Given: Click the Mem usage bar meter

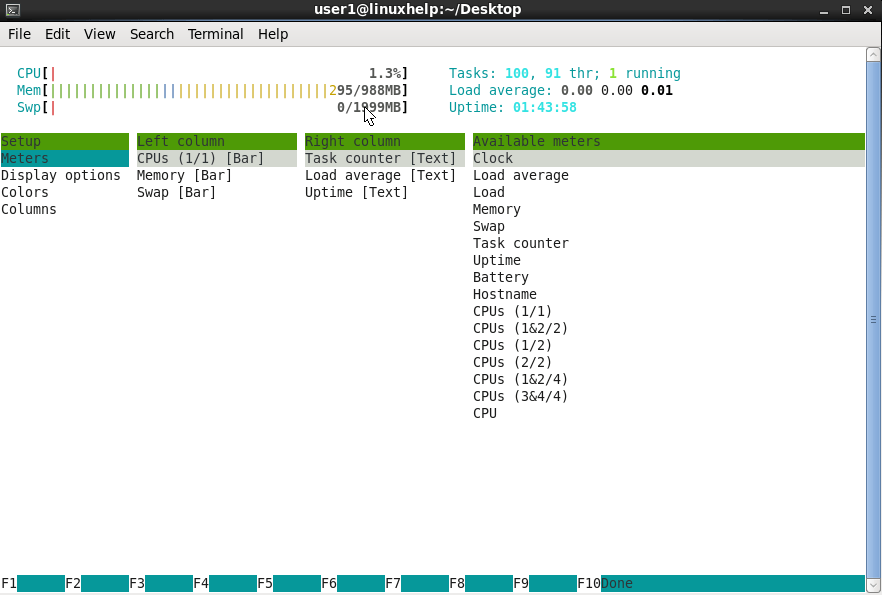Looking at the screenshot, I should (x=212, y=91).
